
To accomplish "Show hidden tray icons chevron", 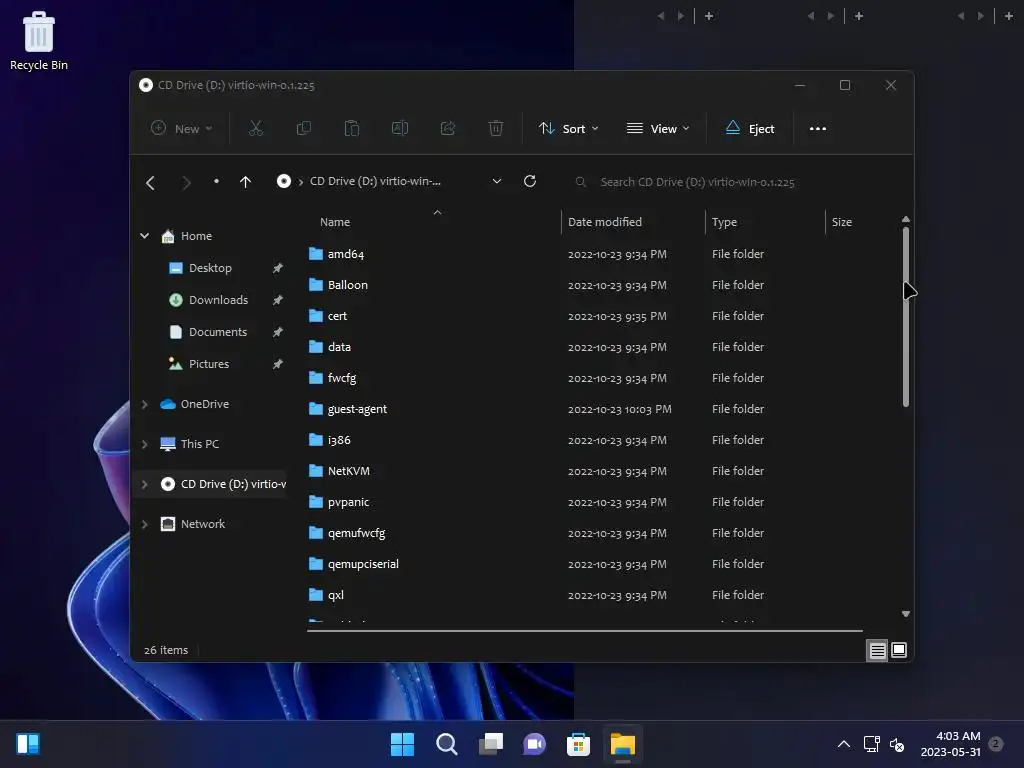I will [x=844, y=744].
